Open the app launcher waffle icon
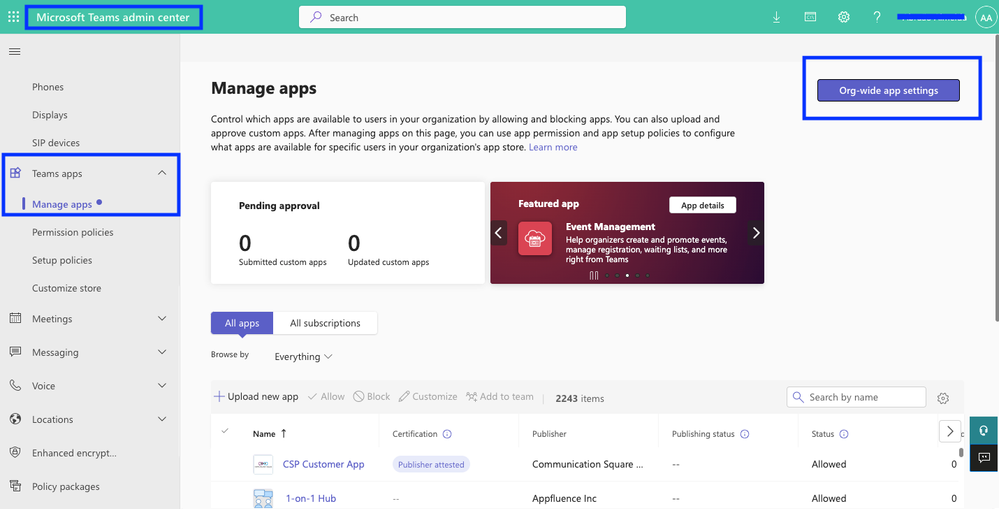 click(13, 17)
